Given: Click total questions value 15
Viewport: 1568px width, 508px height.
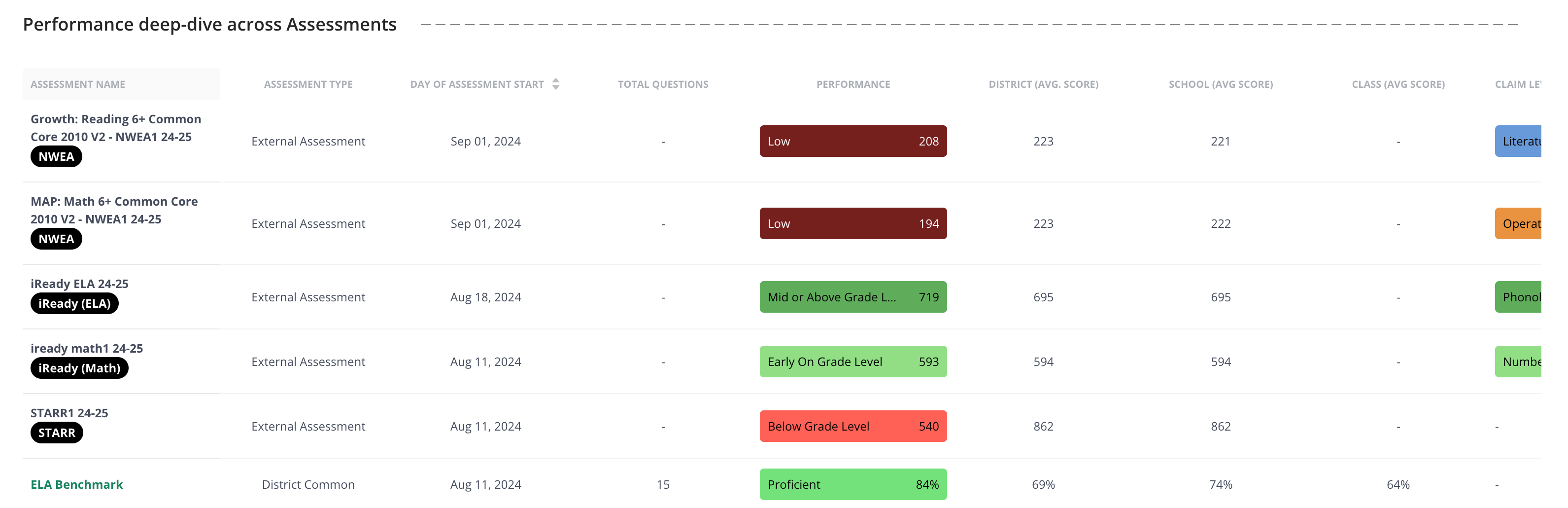Looking at the screenshot, I should 663,484.
